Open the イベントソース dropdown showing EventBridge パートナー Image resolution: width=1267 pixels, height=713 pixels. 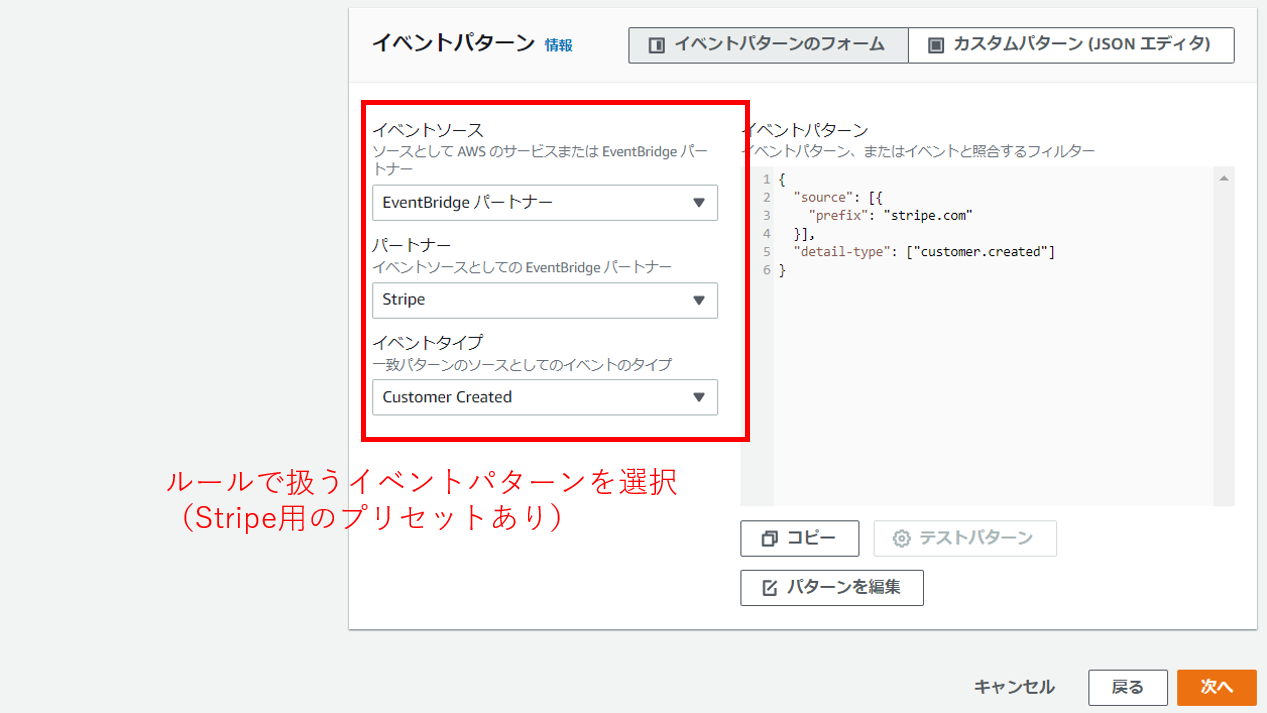(545, 202)
